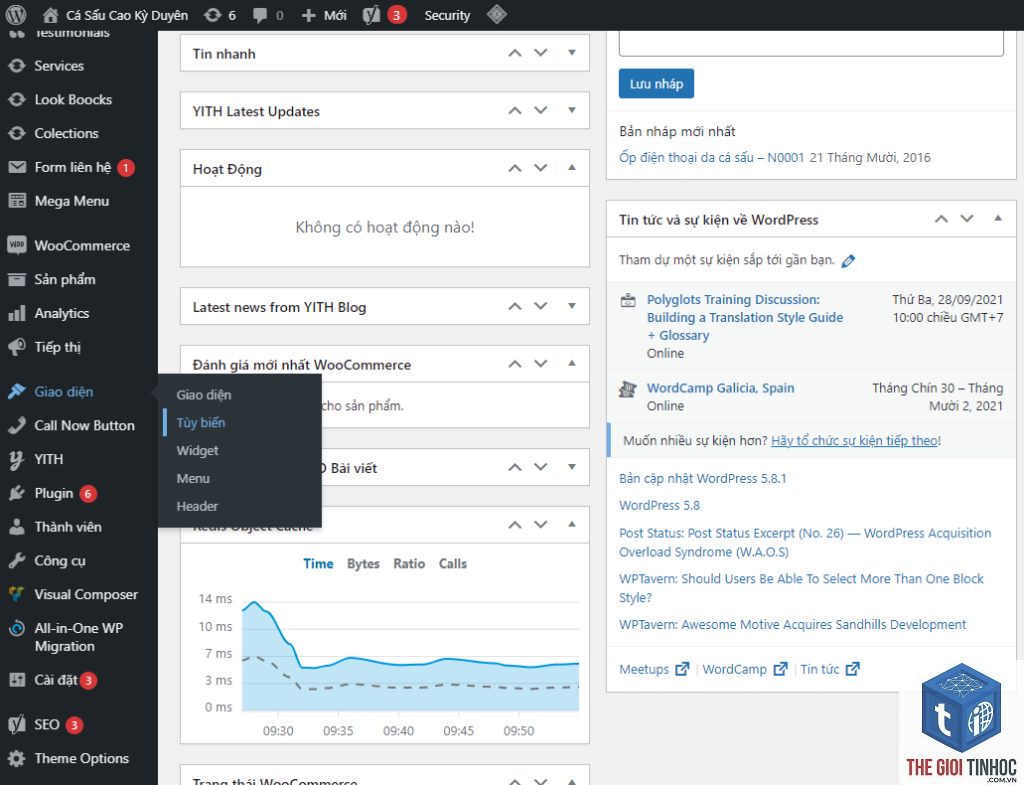Switch the chart to the Time tab
The width and height of the screenshot is (1024, 785).
click(318, 564)
